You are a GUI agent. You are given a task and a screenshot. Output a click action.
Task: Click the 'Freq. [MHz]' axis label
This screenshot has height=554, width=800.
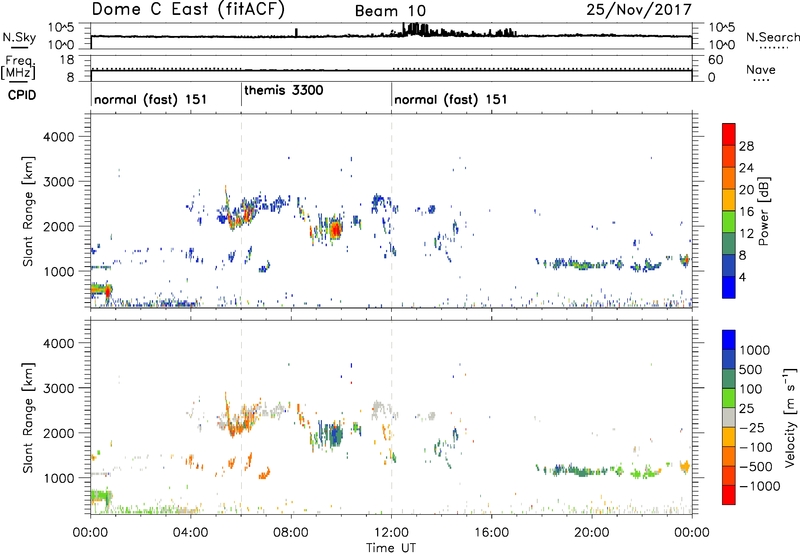tap(18, 68)
